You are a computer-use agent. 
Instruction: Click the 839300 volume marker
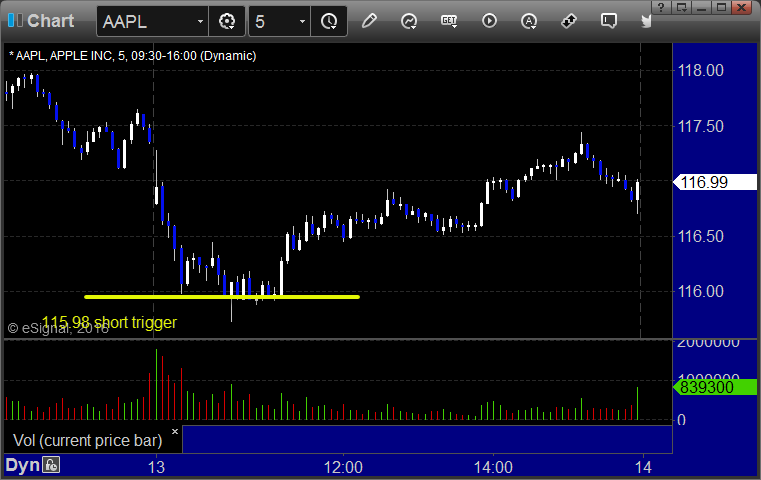(715, 387)
